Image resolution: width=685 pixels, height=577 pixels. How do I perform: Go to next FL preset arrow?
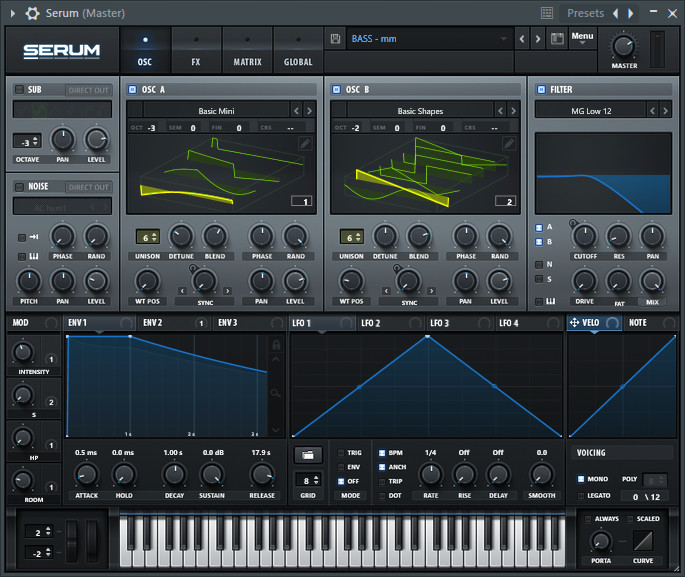click(x=630, y=14)
